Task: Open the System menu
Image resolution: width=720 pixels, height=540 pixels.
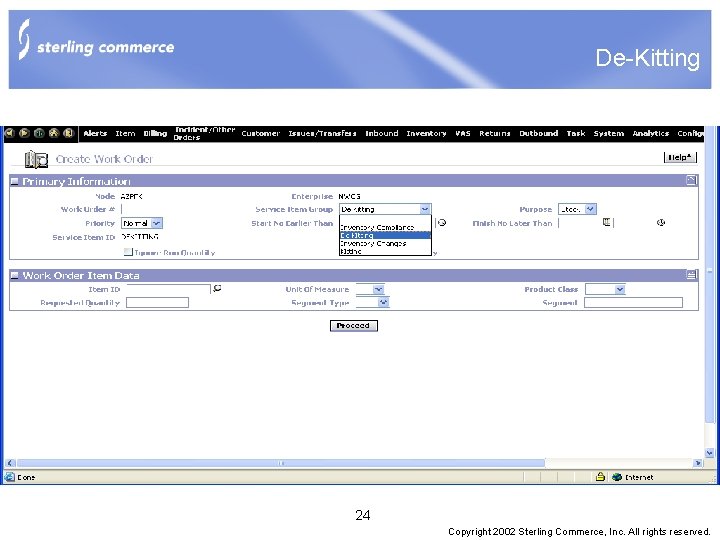Action: coord(608,133)
